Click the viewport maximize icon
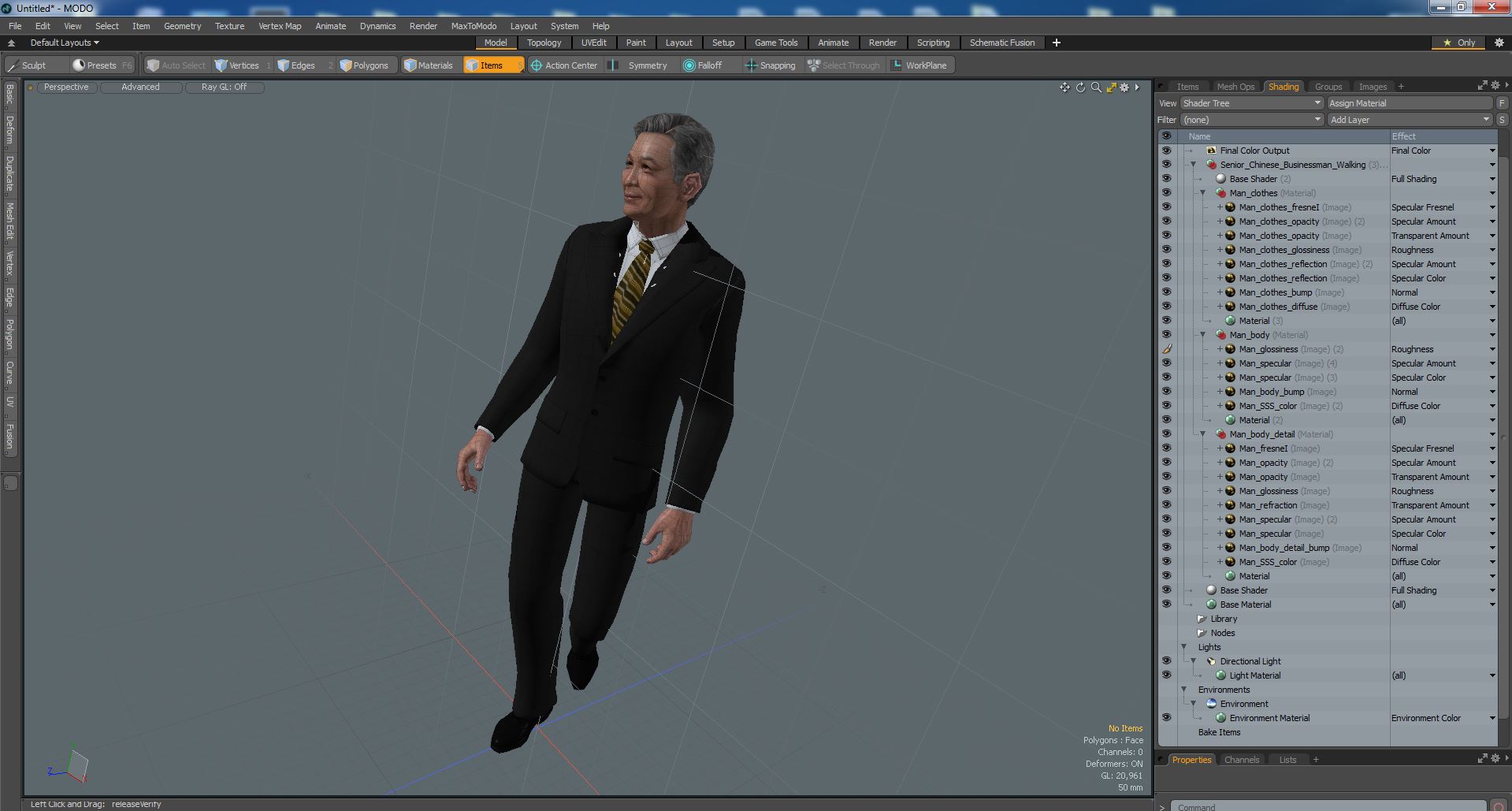The width and height of the screenshot is (1512, 811). 1111,87
